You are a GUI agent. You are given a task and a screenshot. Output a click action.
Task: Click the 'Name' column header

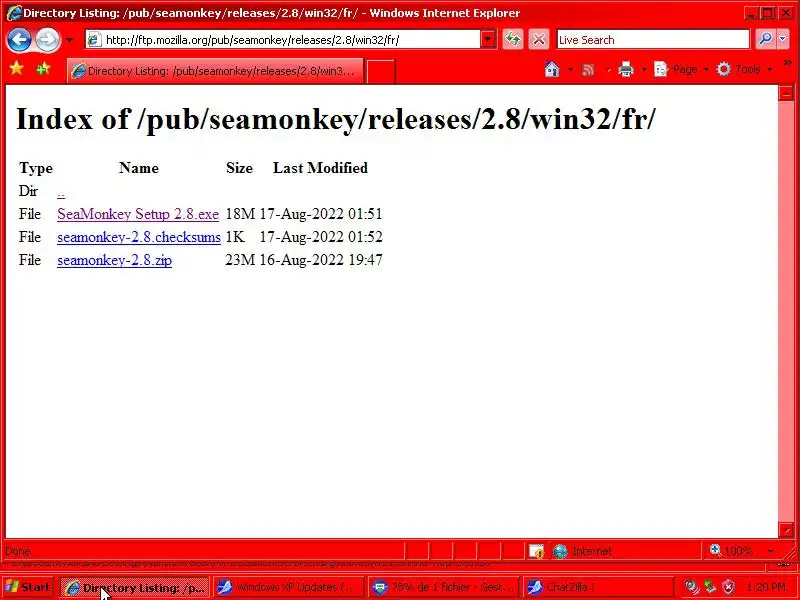139,168
